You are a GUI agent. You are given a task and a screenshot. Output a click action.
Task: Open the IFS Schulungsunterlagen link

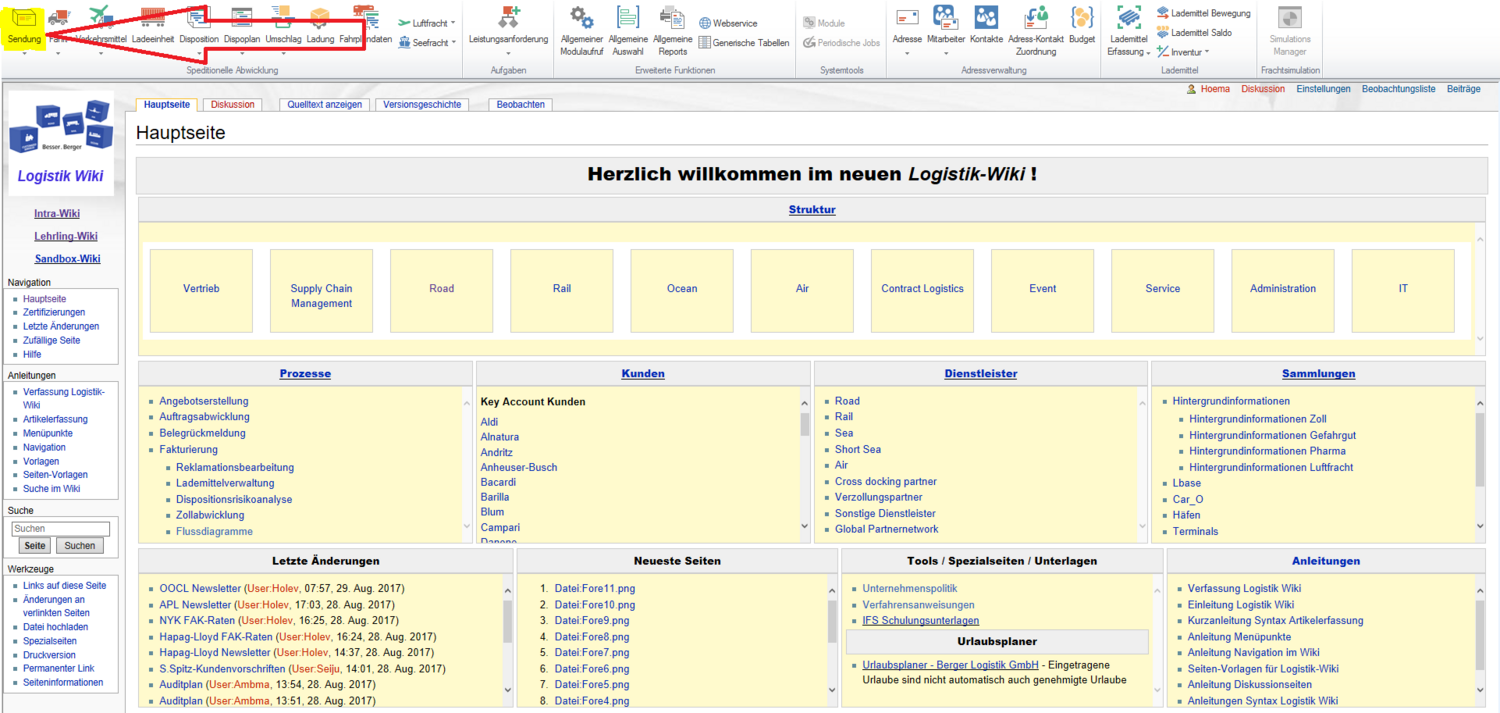921,621
